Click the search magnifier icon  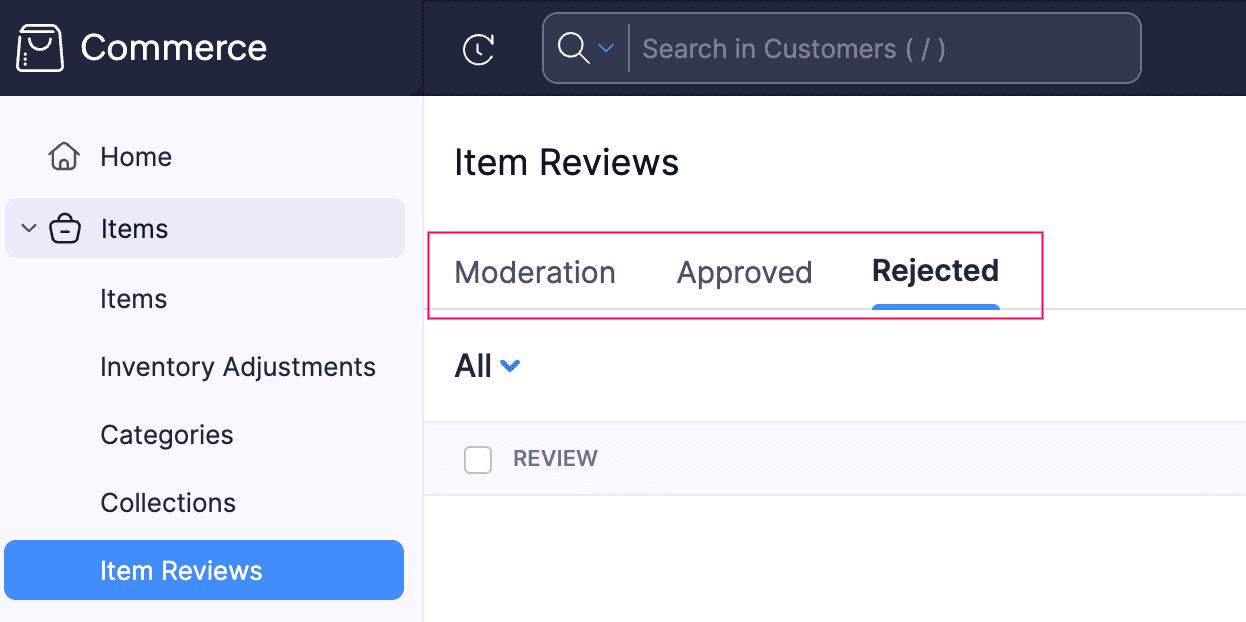point(572,48)
